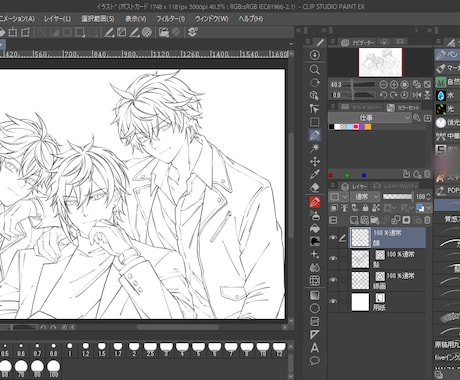Viewport: 460px width, 380px height.
Task: Toggle lock layer padlock icon
Action: tap(365, 208)
